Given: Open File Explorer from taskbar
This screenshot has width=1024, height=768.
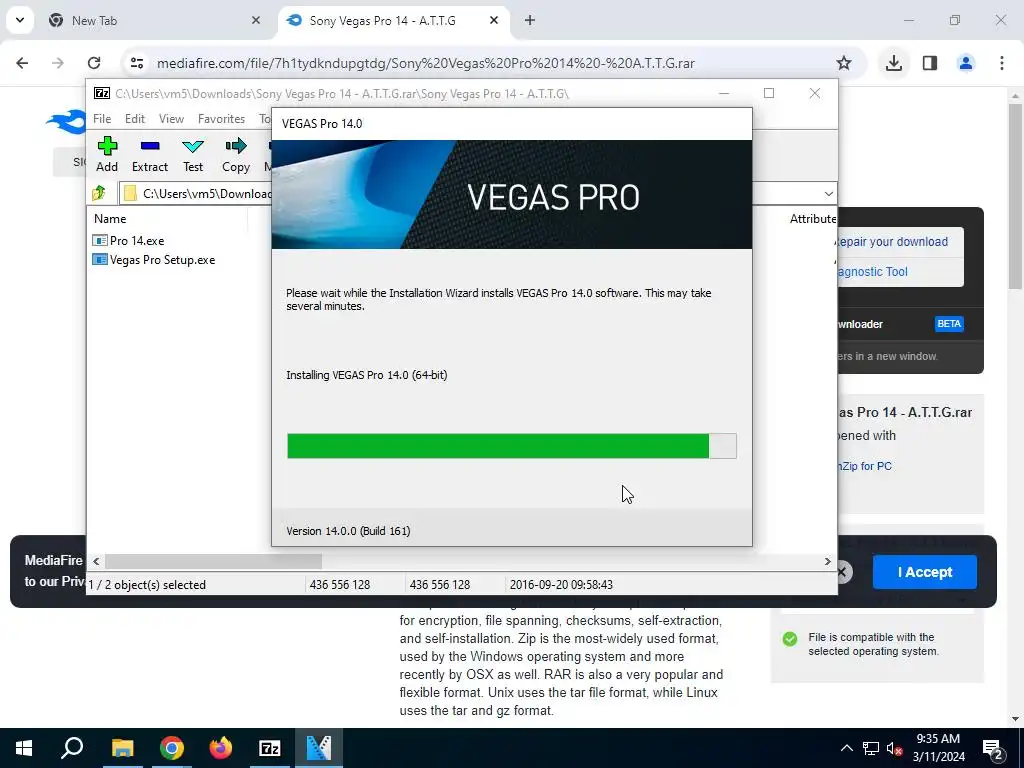Looking at the screenshot, I should tap(122, 748).
